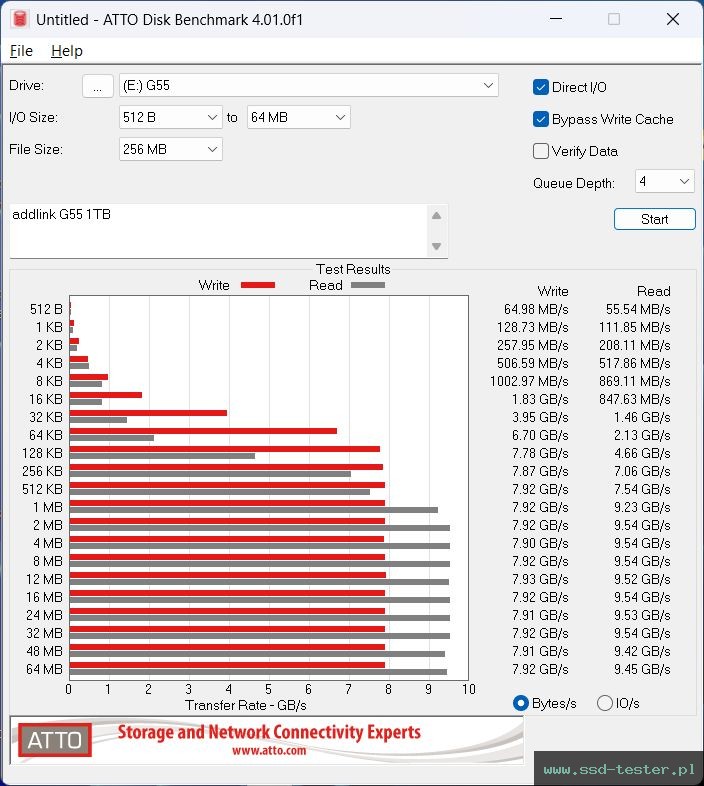704x786 pixels.
Task: Click the Start button to run benchmark
Action: coord(654,219)
